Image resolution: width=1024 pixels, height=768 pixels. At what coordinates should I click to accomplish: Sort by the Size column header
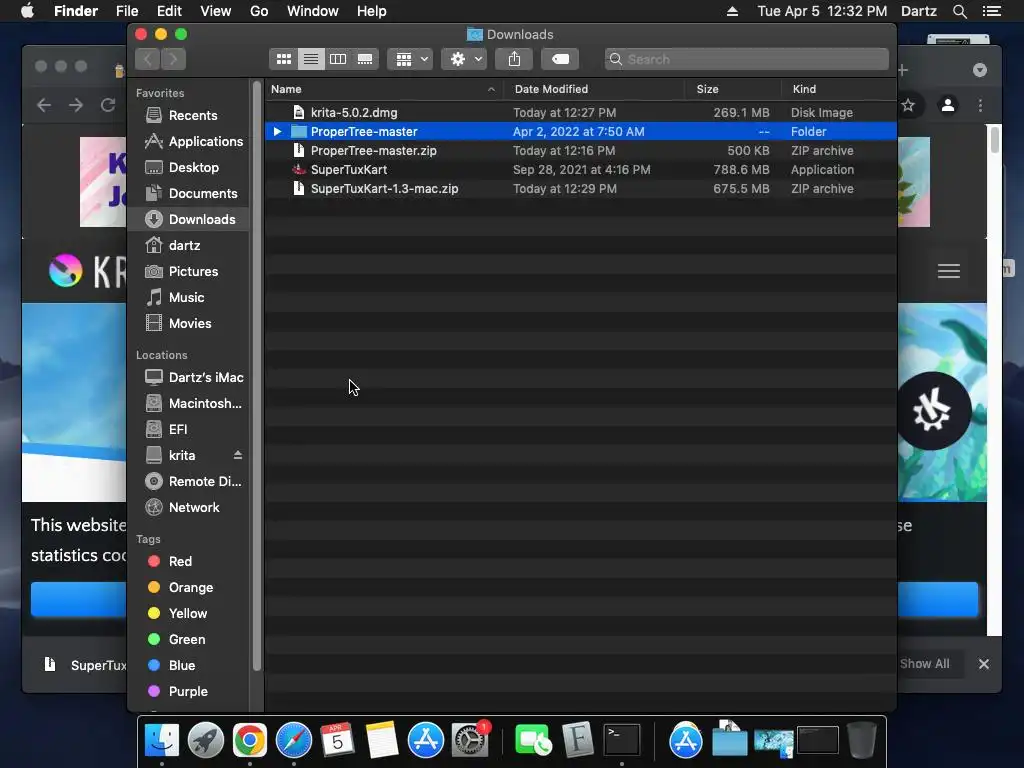(733, 89)
